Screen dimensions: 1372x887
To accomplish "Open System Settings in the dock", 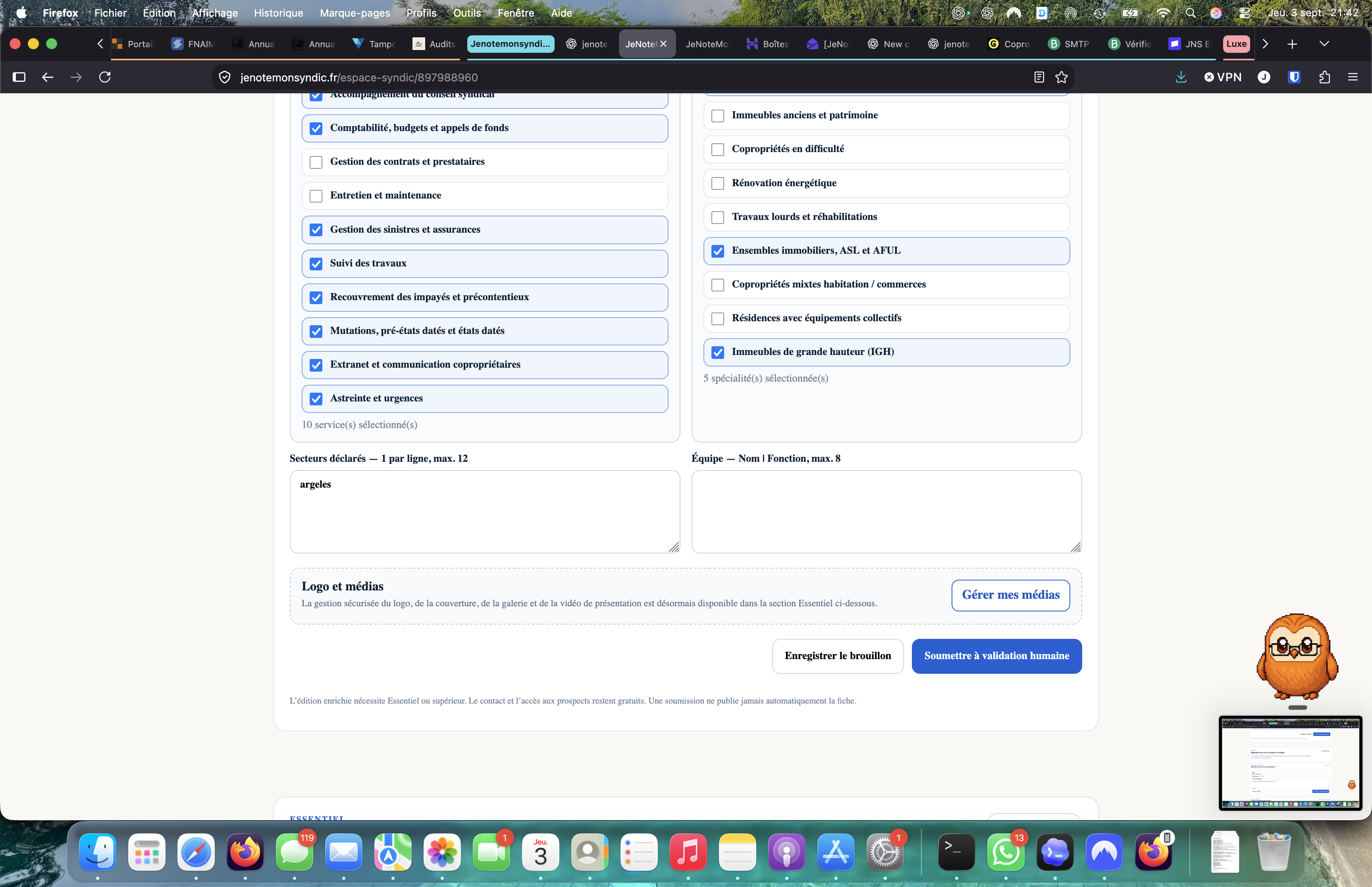I will point(885,852).
